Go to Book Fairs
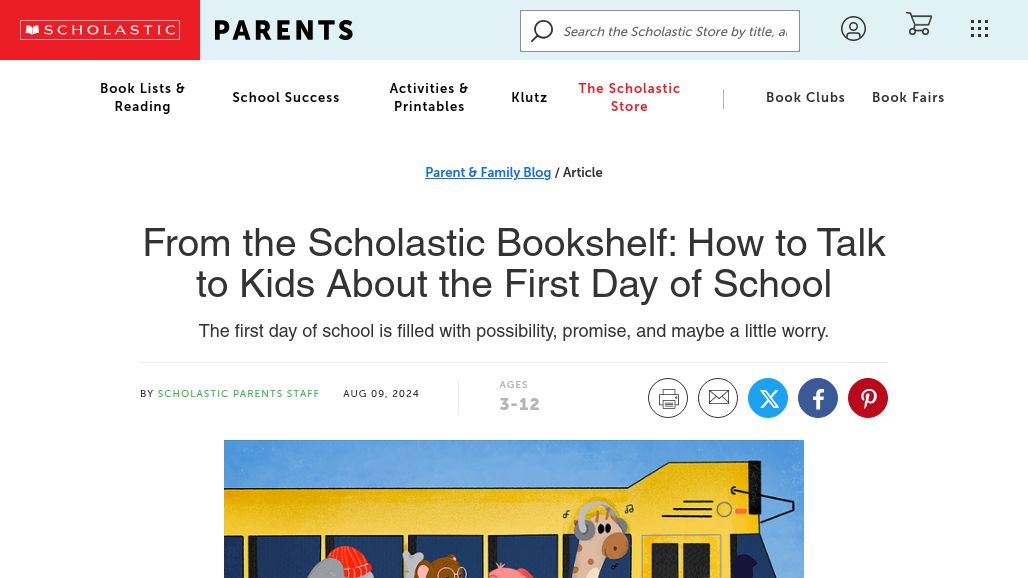Image resolution: width=1028 pixels, height=578 pixels. click(908, 97)
